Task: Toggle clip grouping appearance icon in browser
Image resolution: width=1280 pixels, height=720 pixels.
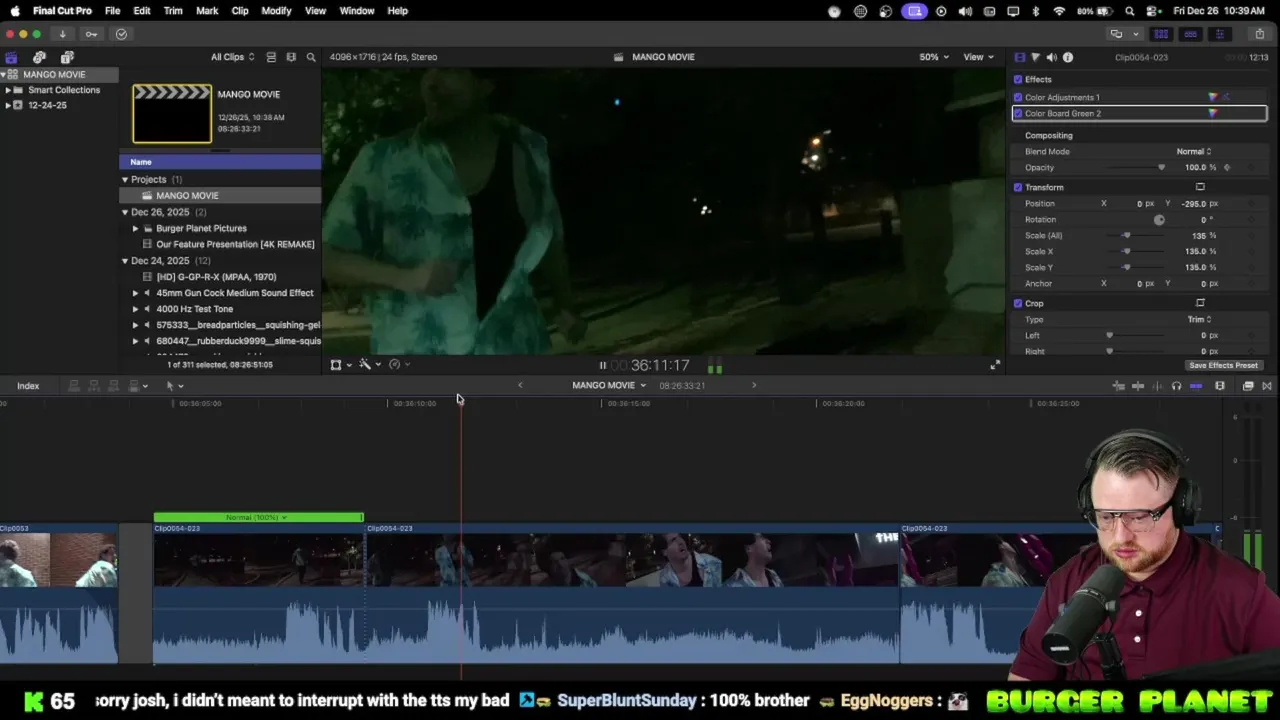Action: pos(271,57)
